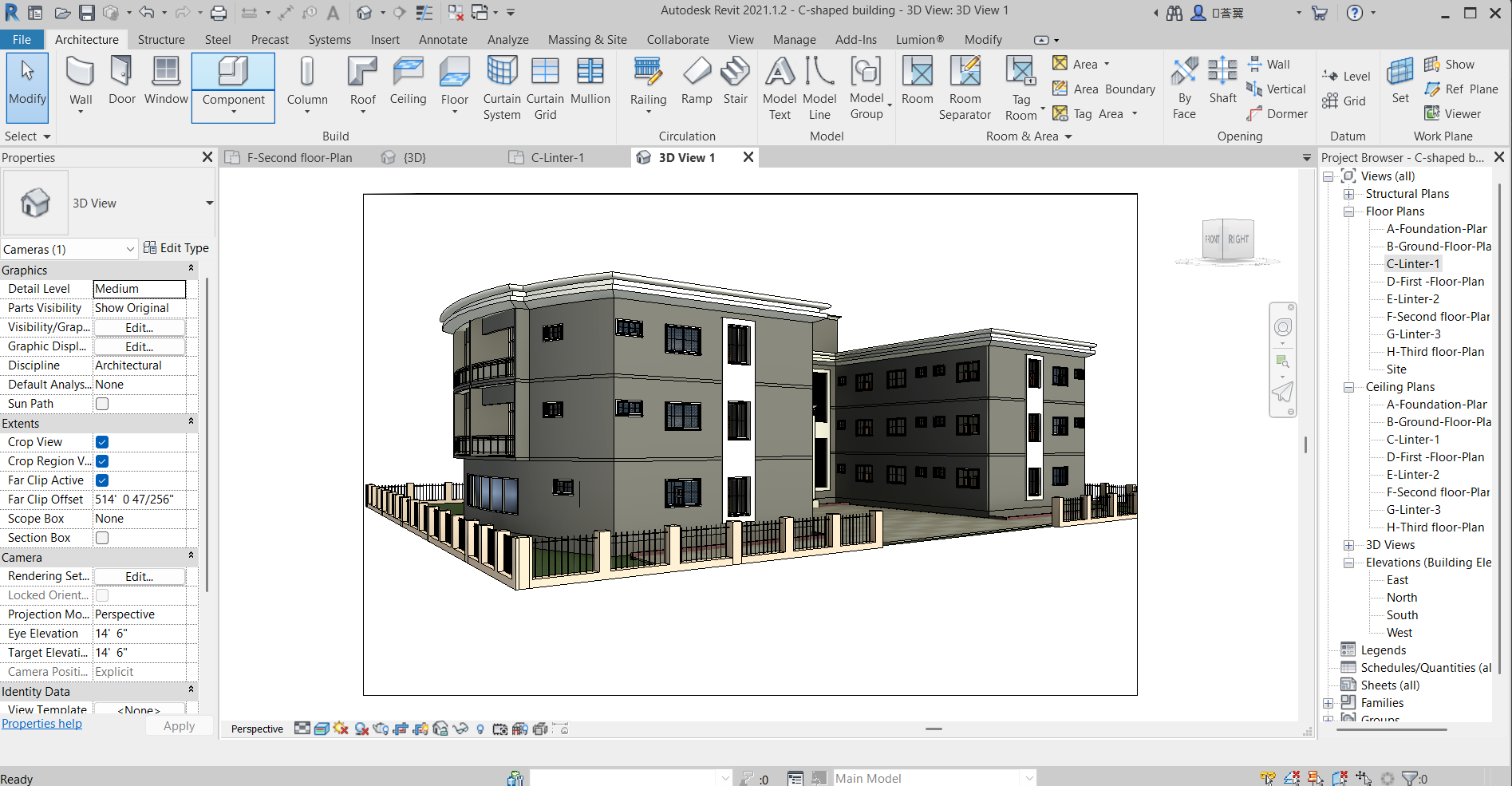
Task: Select the Window tool
Action: click(x=166, y=80)
